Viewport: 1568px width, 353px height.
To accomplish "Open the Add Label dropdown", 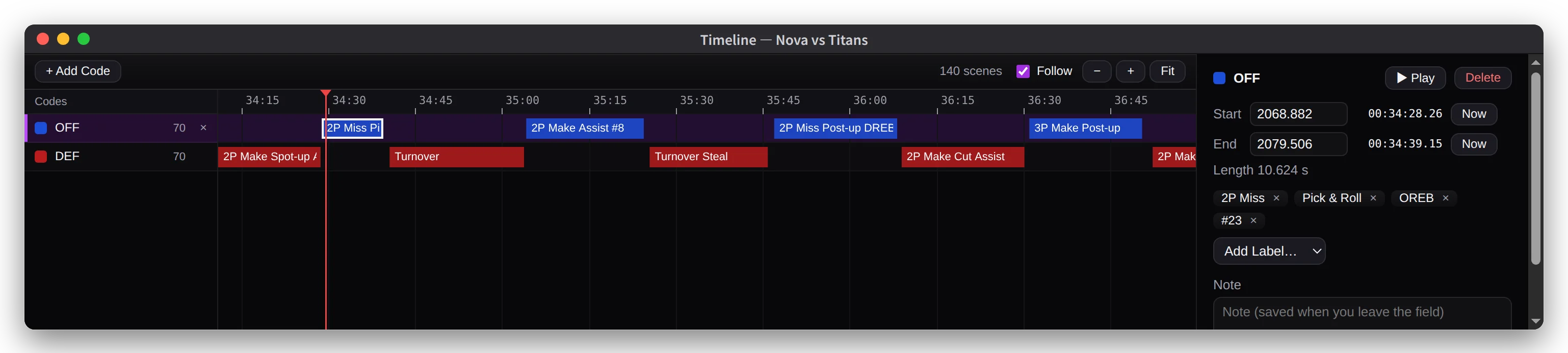I will point(1269,251).
